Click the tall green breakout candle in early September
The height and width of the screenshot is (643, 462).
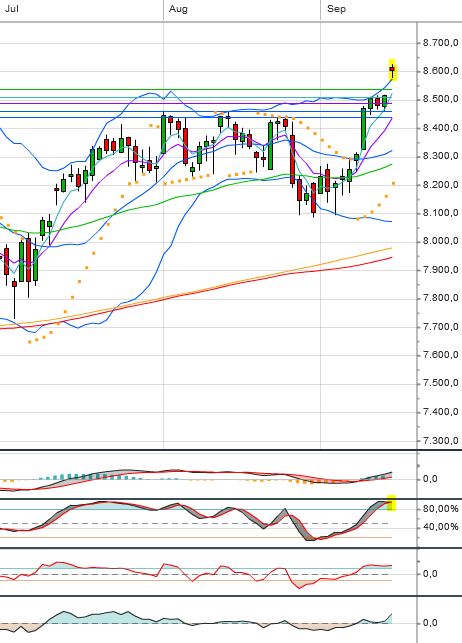pyautogui.click(x=363, y=128)
